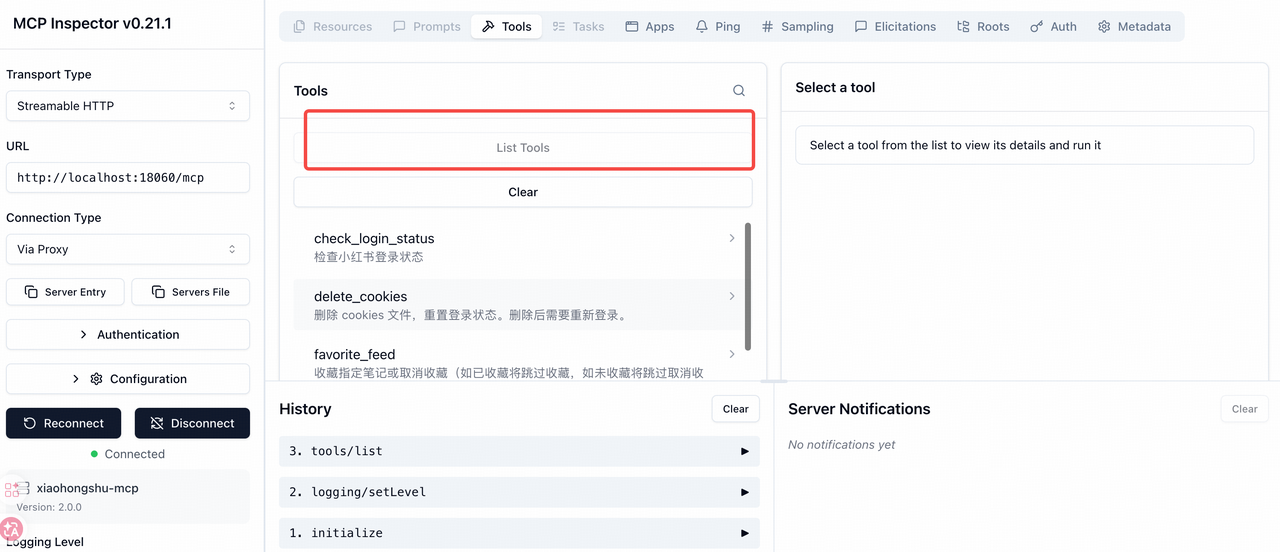Expand the tools/list history entry
1280x552 pixels.
pos(519,451)
